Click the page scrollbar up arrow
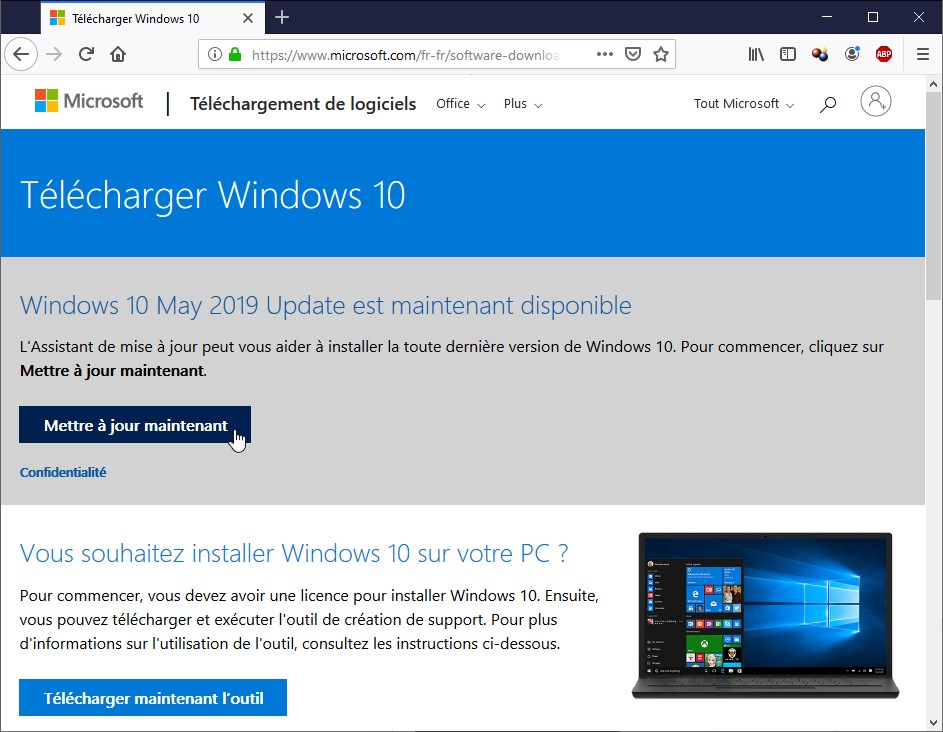 coord(933,84)
